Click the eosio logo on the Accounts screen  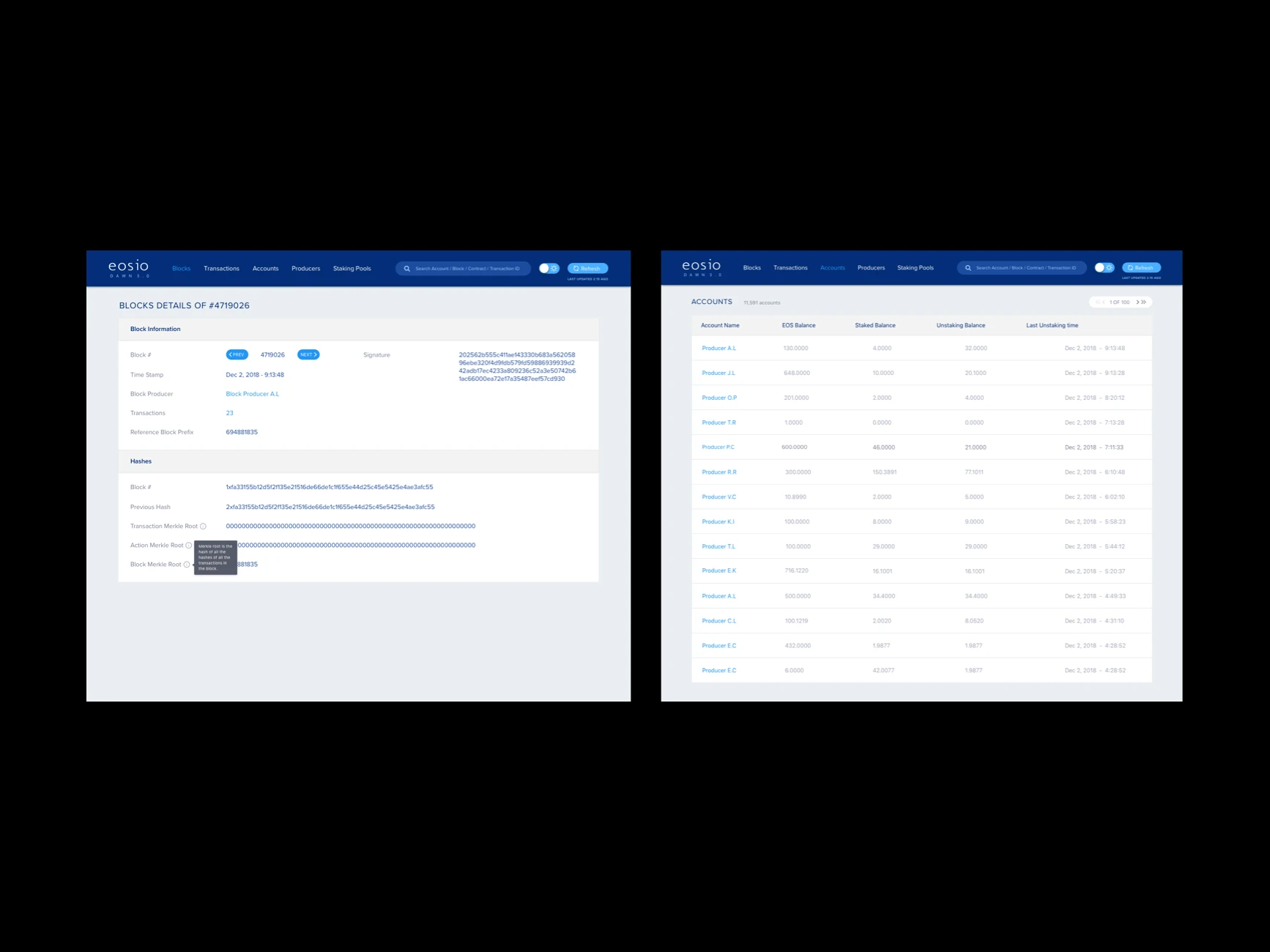tap(700, 268)
